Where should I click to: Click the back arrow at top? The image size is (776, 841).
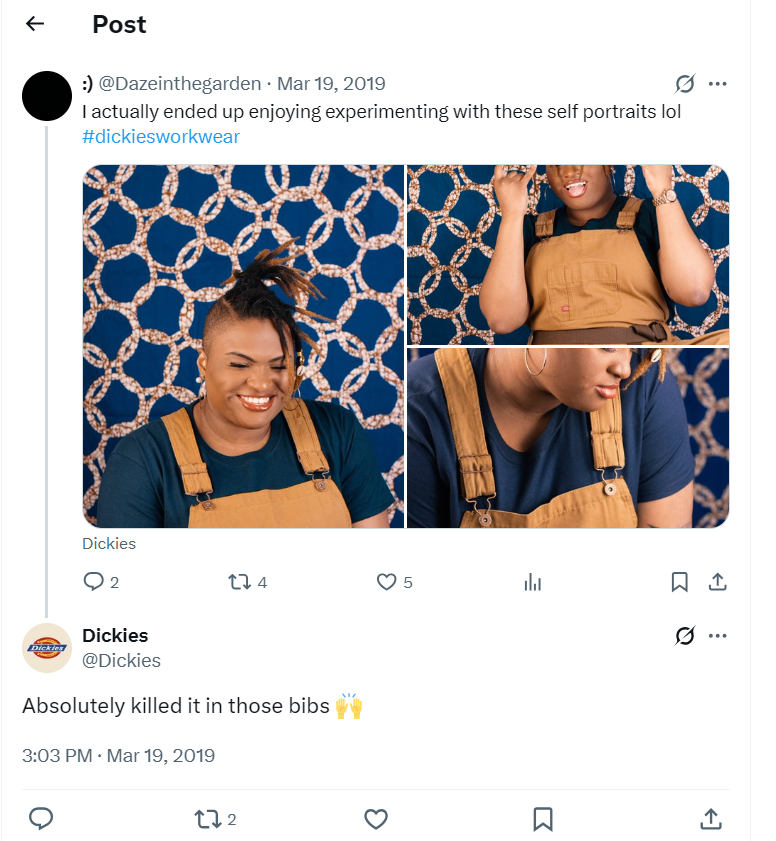pyautogui.click(x=35, y=24)
